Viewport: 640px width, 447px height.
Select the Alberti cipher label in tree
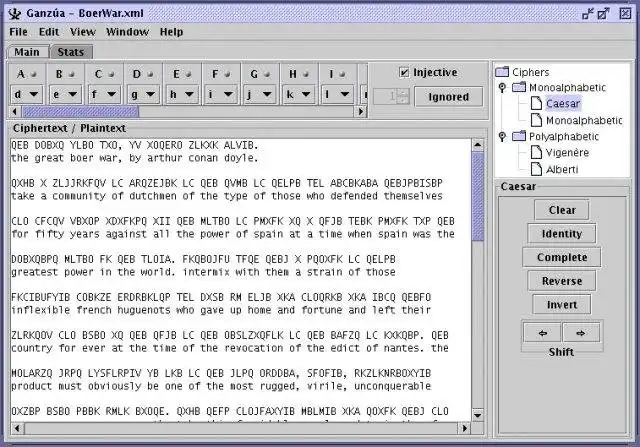coord(562,169)
